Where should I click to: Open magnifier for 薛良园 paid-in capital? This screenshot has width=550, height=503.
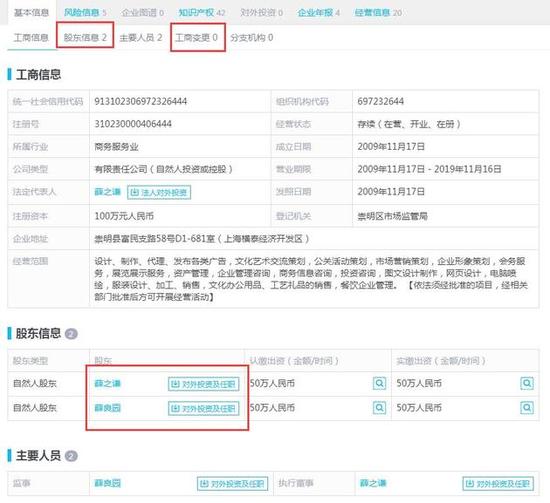527,408
